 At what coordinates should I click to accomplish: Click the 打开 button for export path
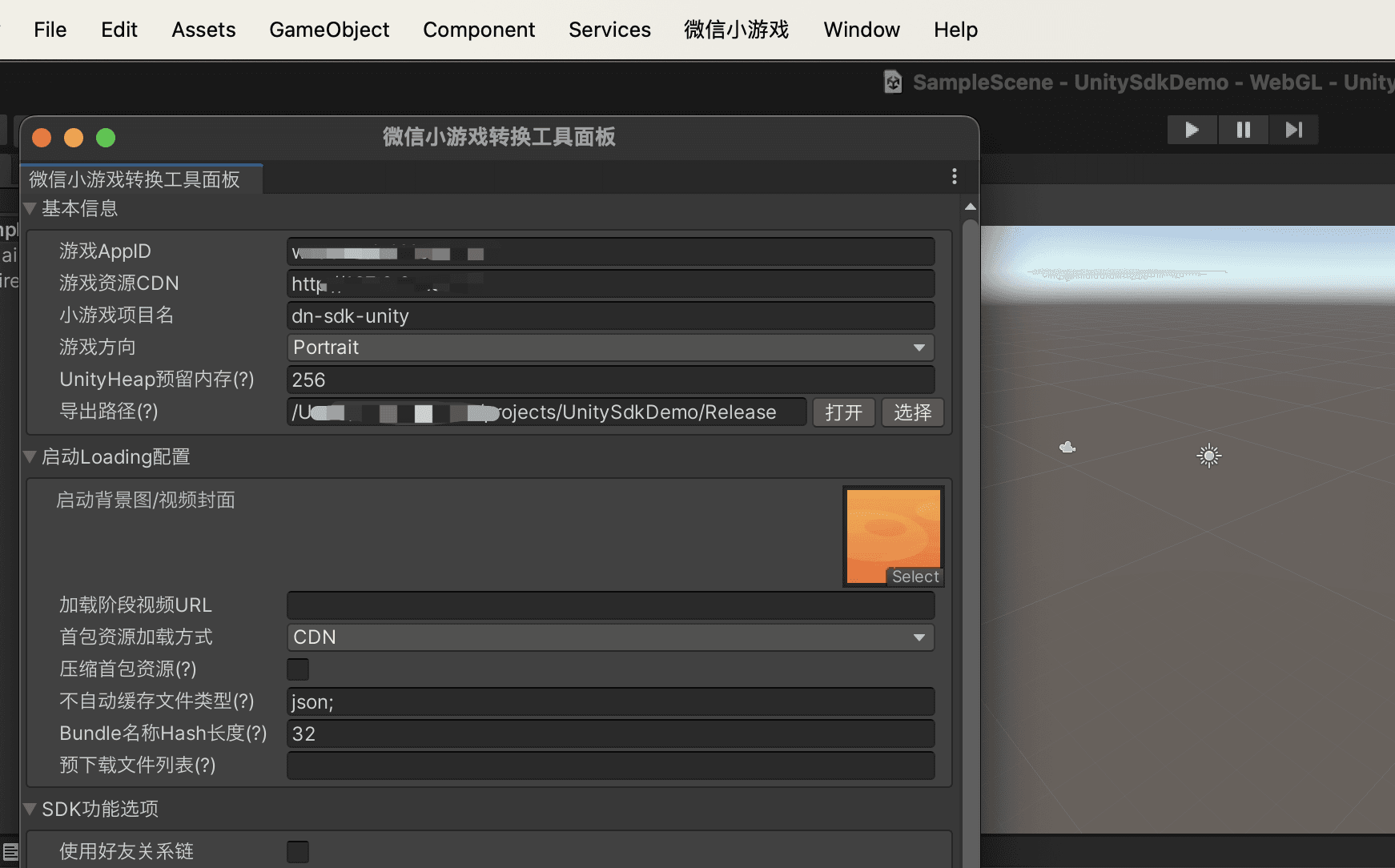click(844, 412)
